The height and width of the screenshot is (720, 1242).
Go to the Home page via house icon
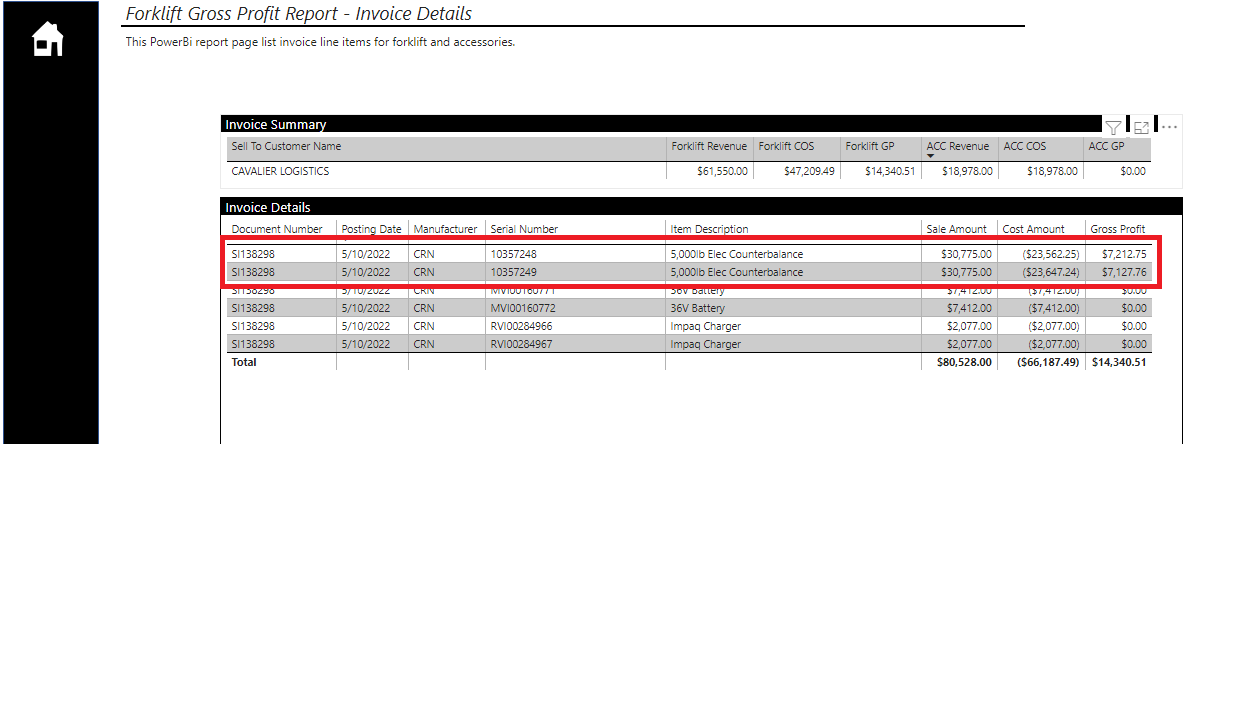[x=48, y=40]
